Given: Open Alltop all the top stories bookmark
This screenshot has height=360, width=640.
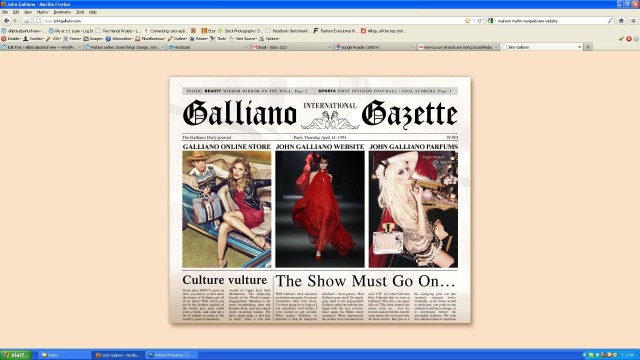Looking at the screenshot, I should 383,31.
